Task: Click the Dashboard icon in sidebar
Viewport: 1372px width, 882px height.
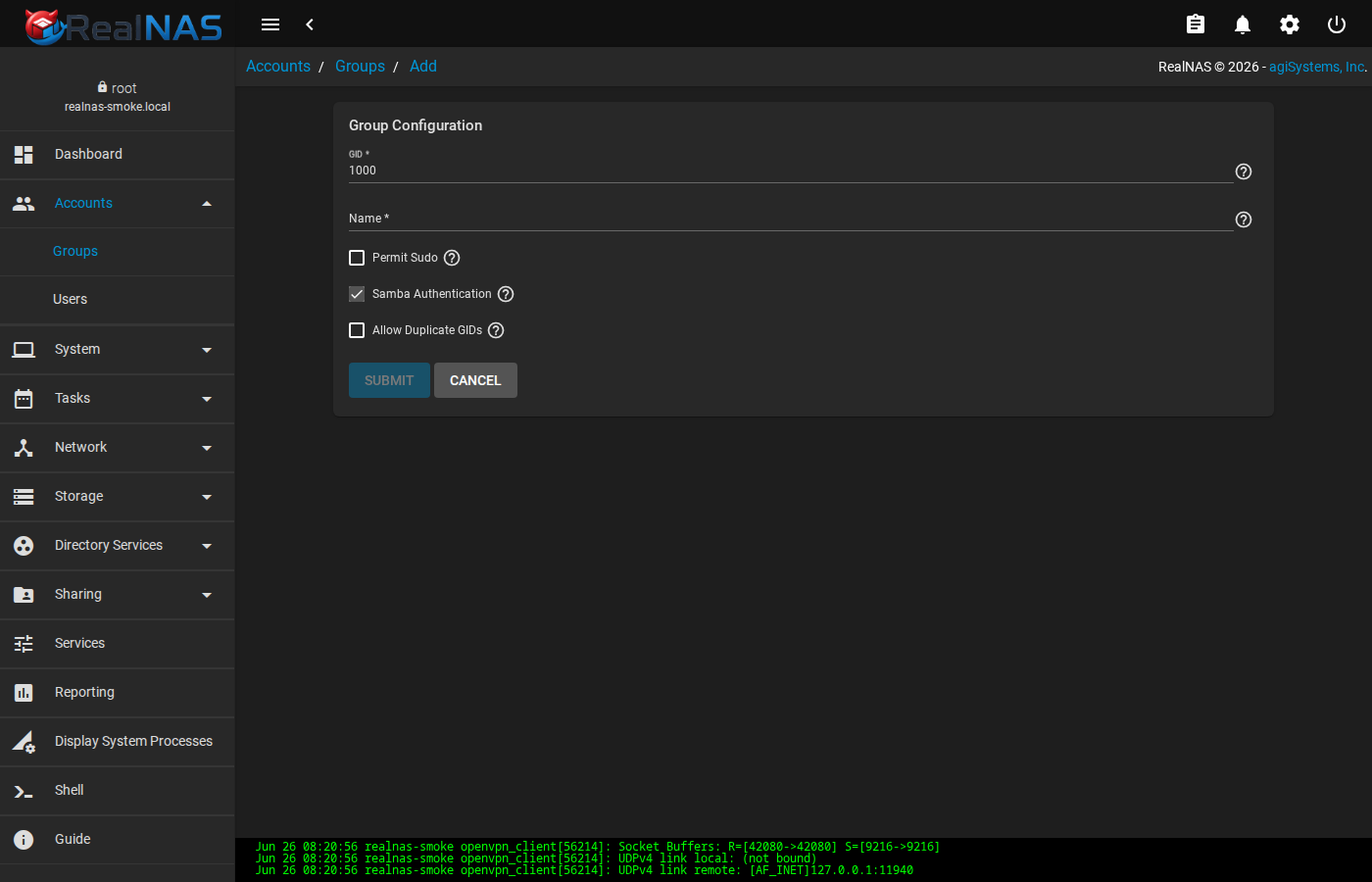Action: pyautogui.click(x=24, y=154)
